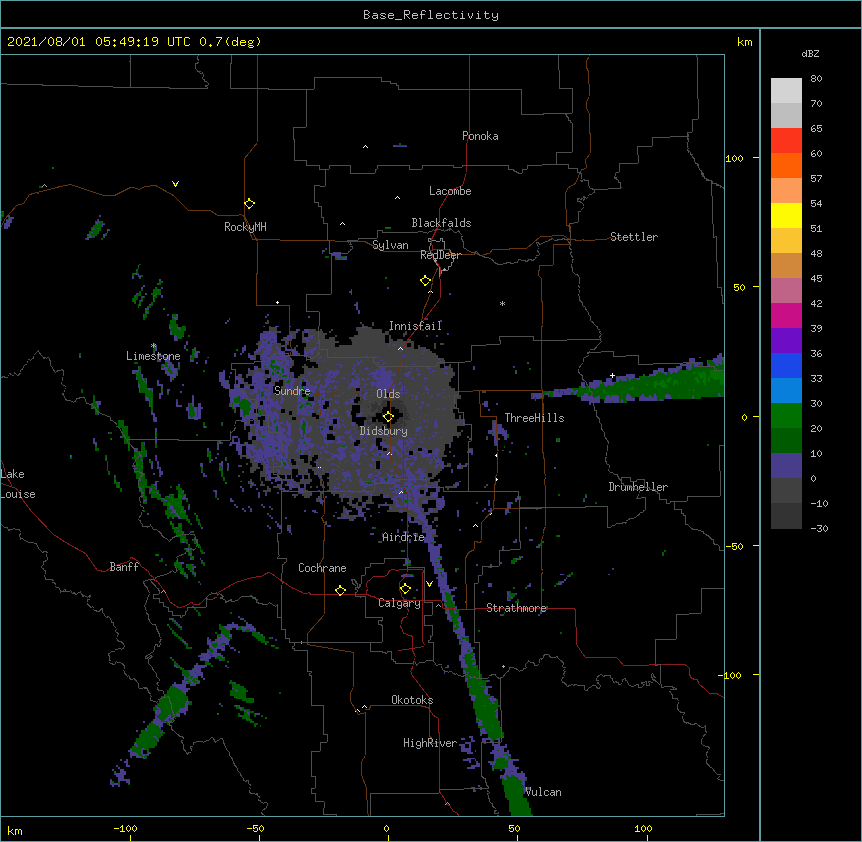The width and height of the screenshot is (862, 842).
Task: Pick the orange 60-57 dBZ legend swatch
Action: 786,165
